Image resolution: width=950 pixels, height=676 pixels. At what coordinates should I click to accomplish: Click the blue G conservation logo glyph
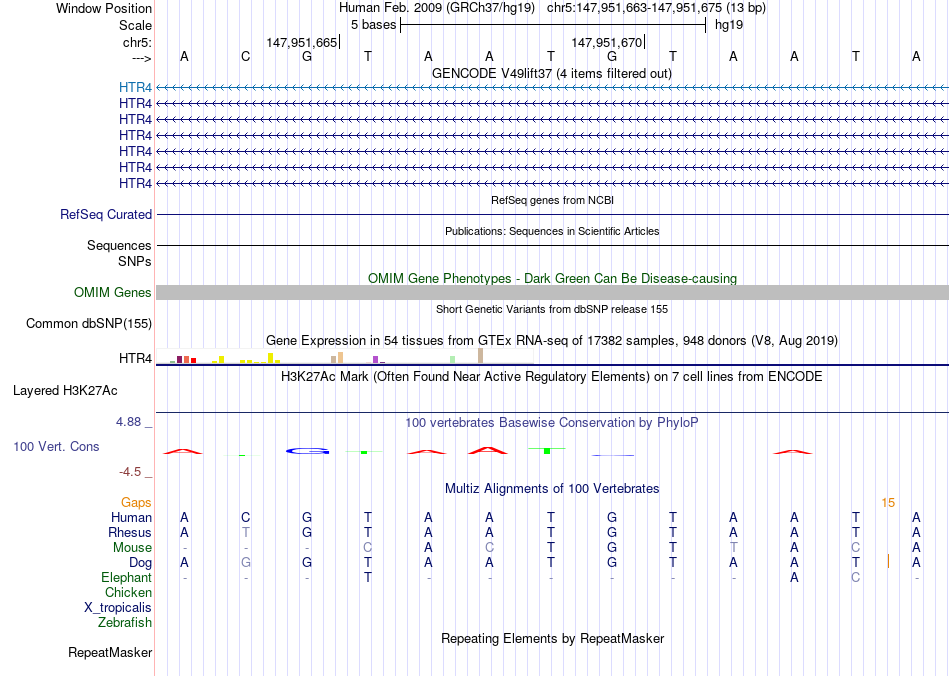click(308, 451)
